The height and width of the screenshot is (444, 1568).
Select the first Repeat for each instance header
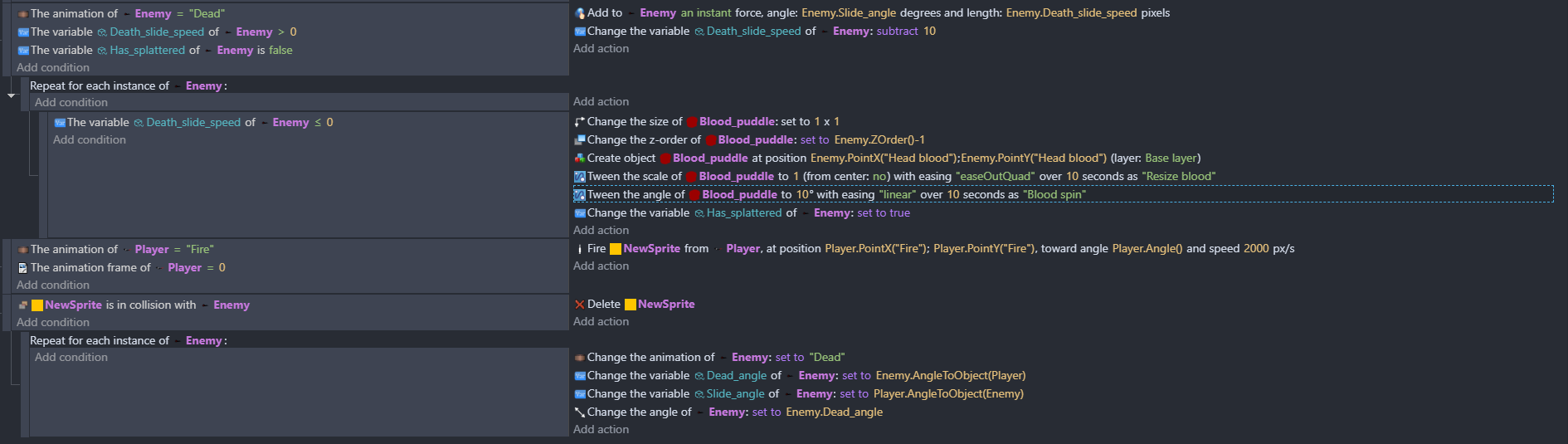[129, 86]
